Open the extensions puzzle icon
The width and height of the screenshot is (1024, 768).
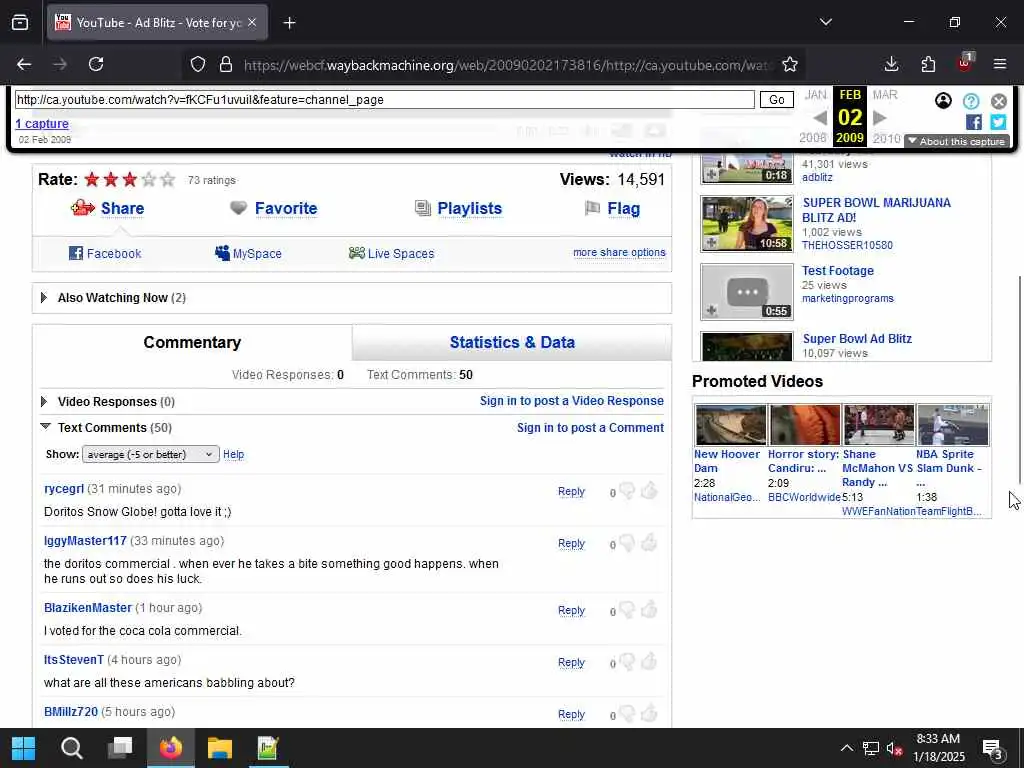(x=928, y=64)
